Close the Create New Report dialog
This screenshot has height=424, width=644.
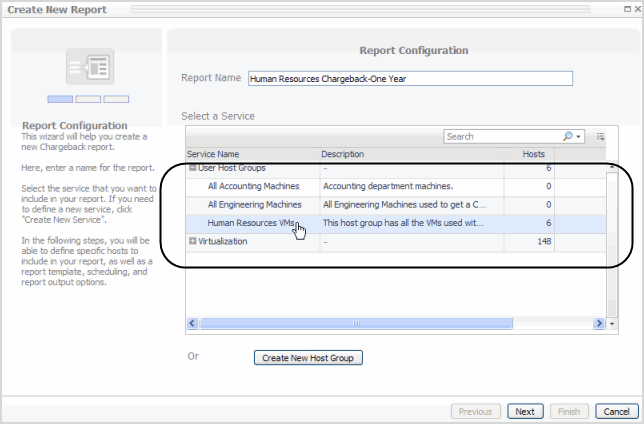pyautogui.click(x=637, y=9)
